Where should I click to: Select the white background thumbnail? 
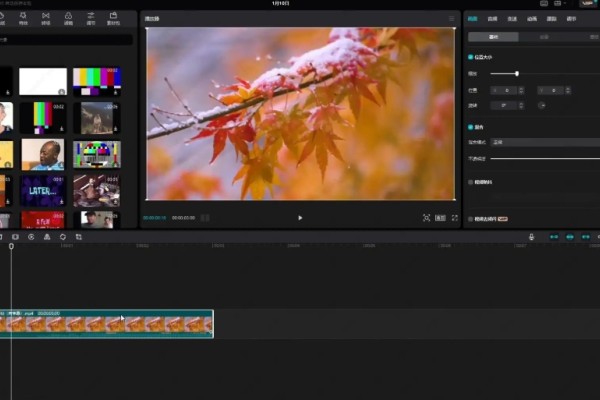point(43,82)
